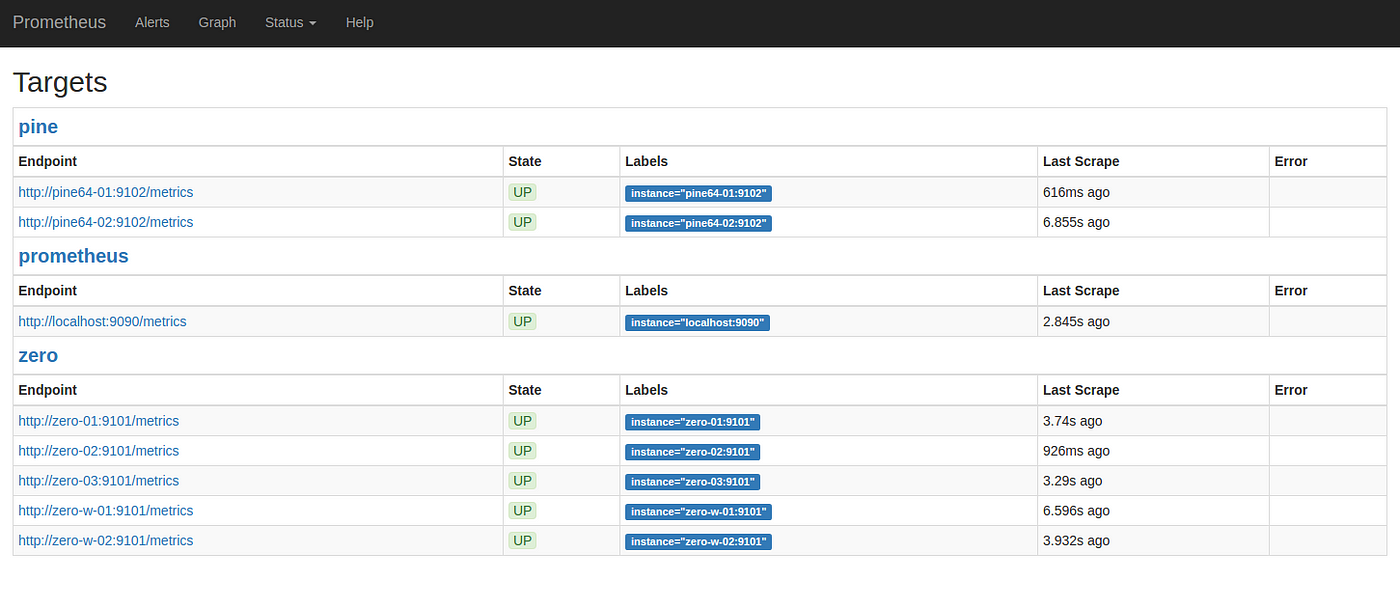Open http://zero-w-01:9101/metrics endpoint
Image resolution: width=1400 pixels, height=612 pixels.
106,511
